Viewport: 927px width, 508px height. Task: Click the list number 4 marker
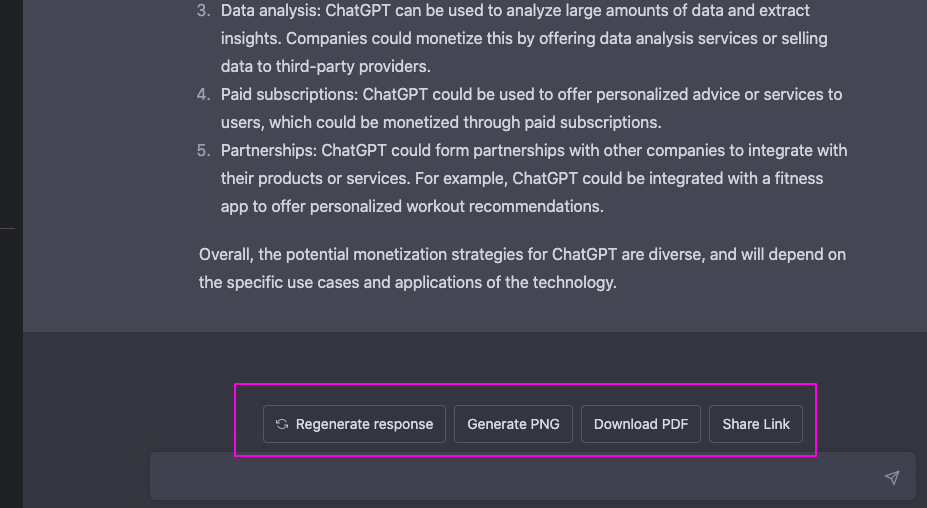tap(203, 95)
